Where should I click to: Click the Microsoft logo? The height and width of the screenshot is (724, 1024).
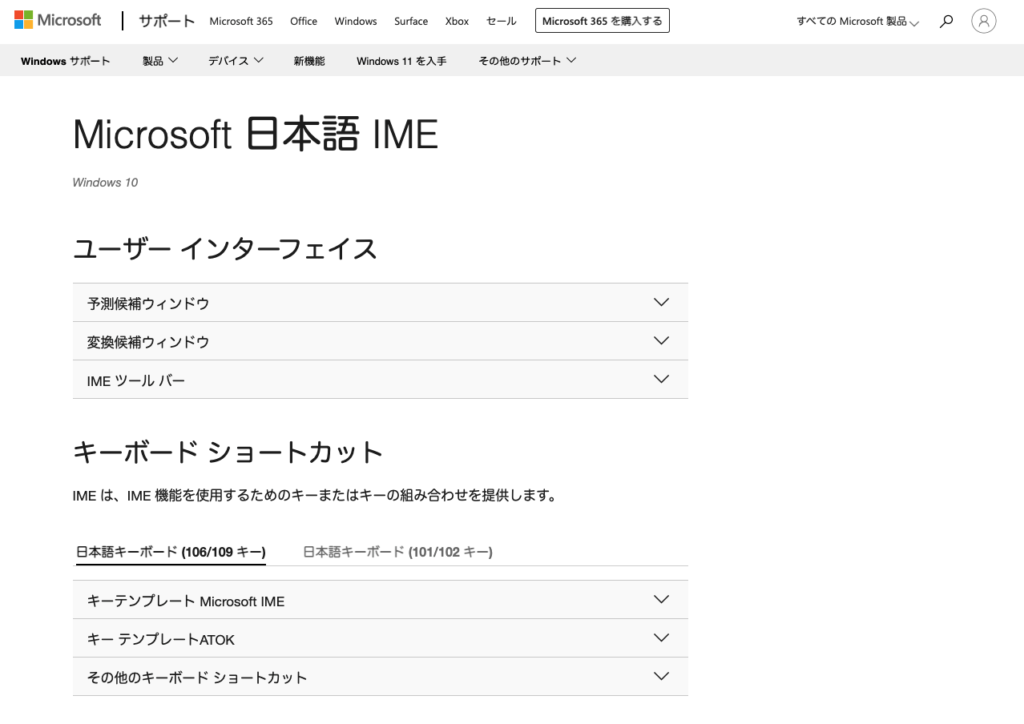pos(57,20)
